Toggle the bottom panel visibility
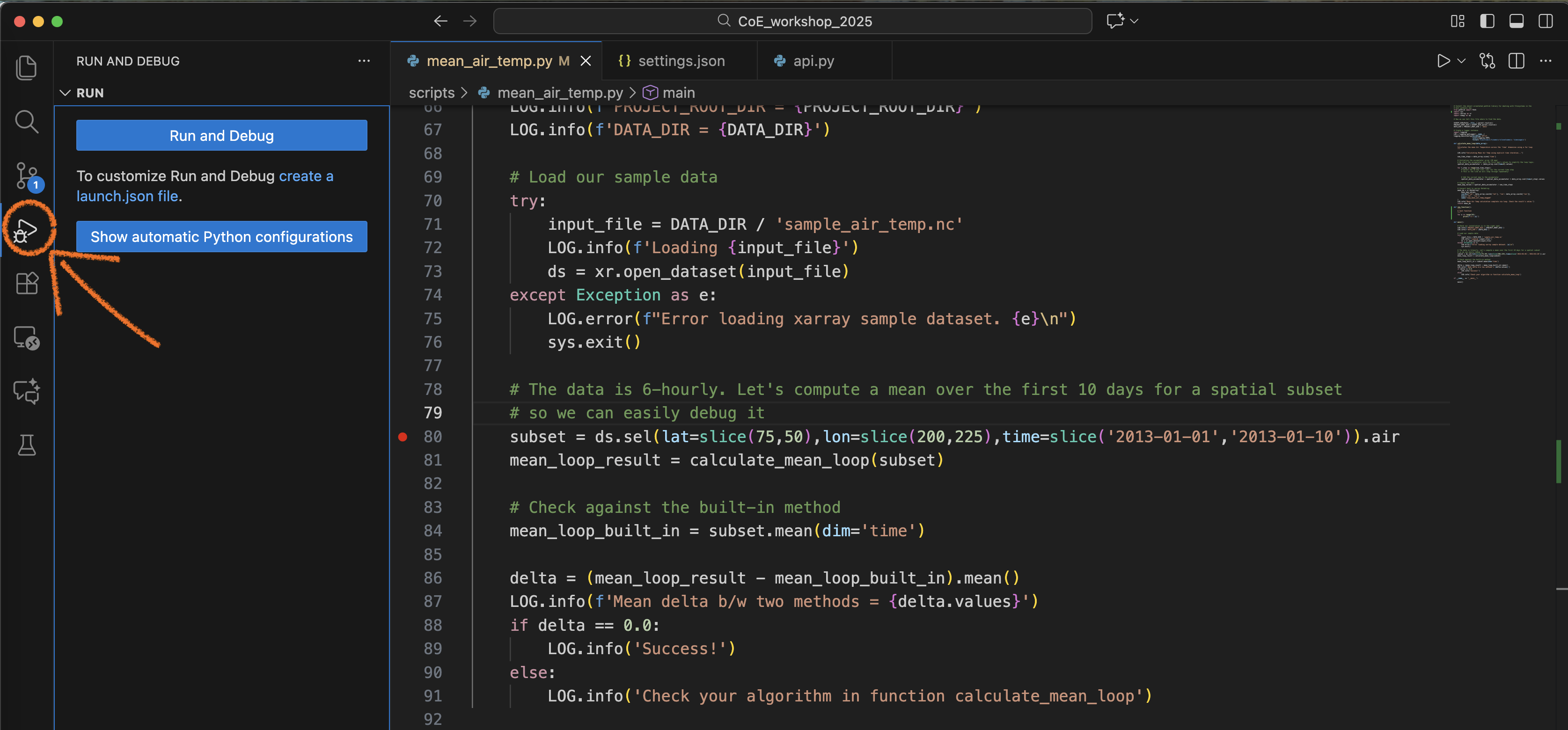1568x730 pixels. coord(1516,22)
